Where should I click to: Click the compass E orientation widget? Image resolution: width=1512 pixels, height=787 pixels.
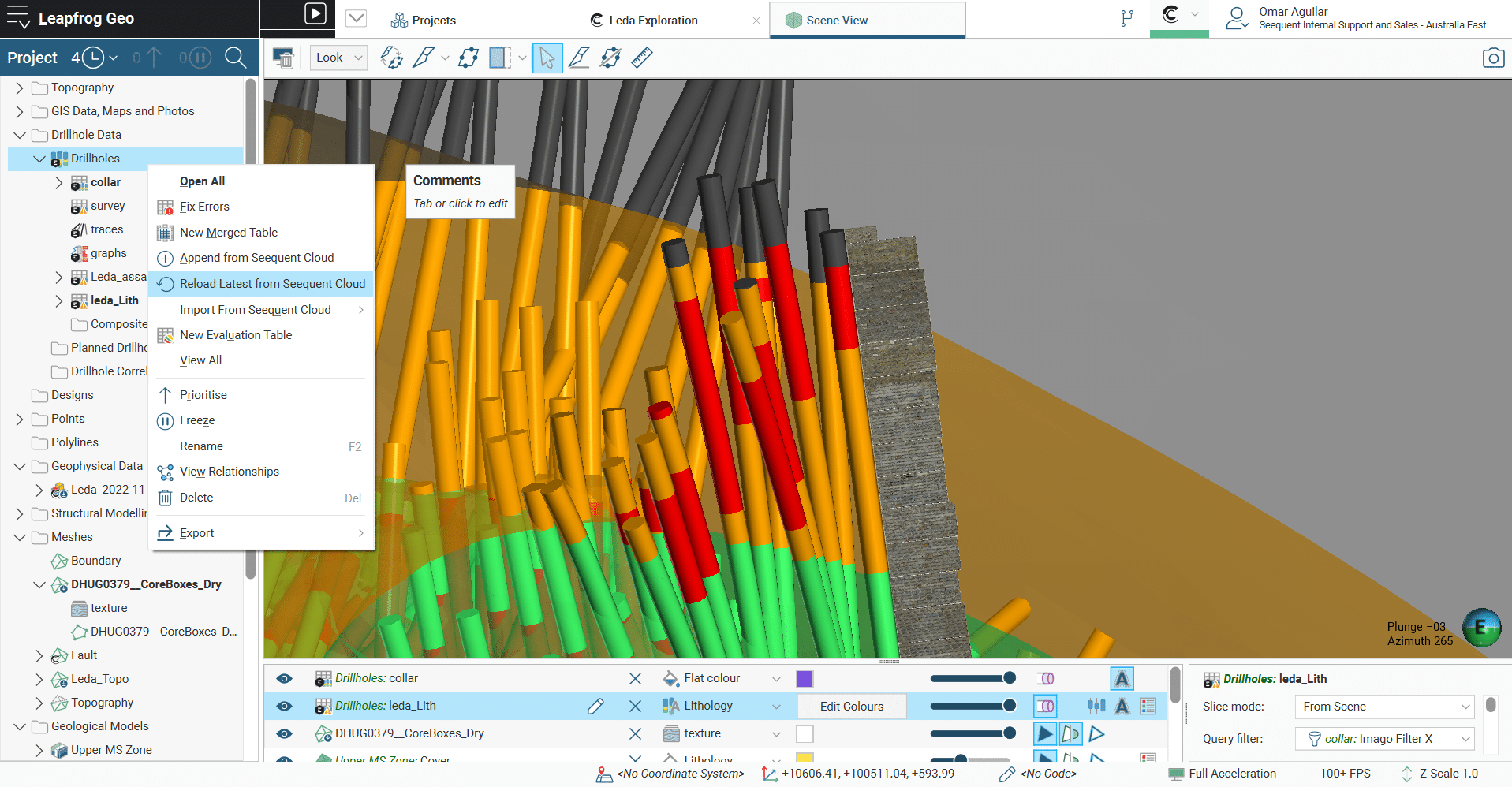[x=1481, y=628]
